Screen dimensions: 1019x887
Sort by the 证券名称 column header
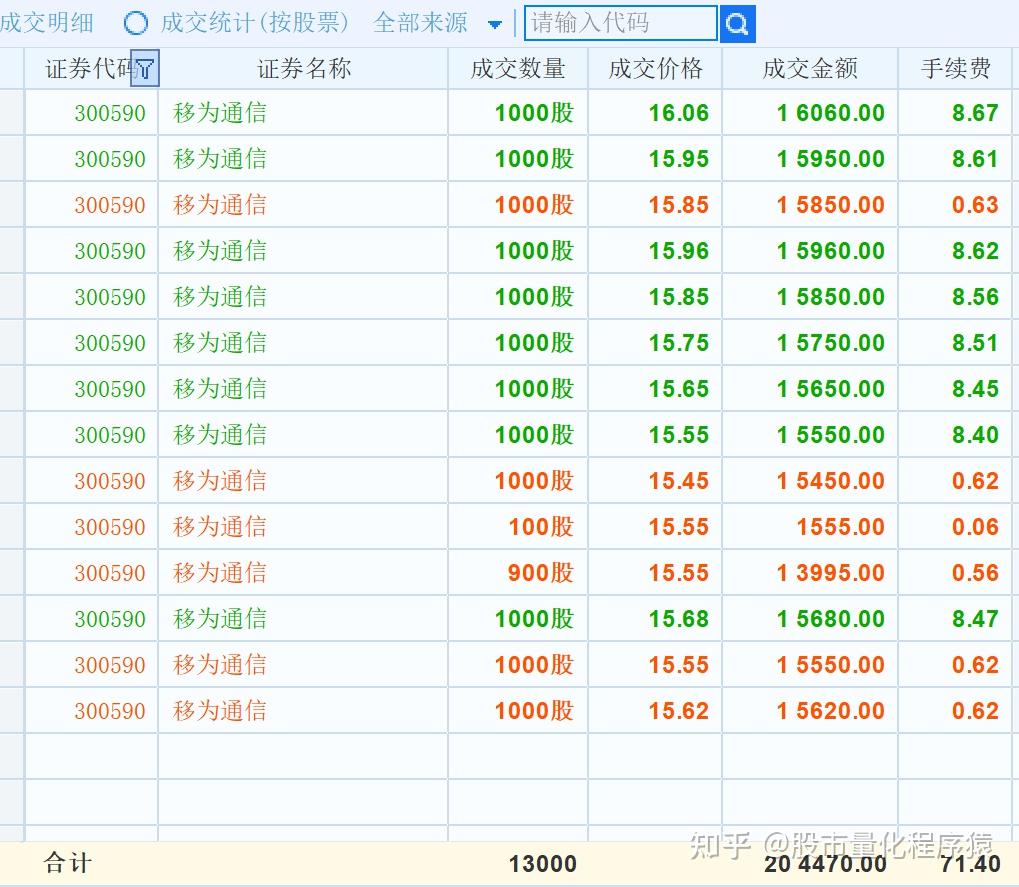point(304,68)
